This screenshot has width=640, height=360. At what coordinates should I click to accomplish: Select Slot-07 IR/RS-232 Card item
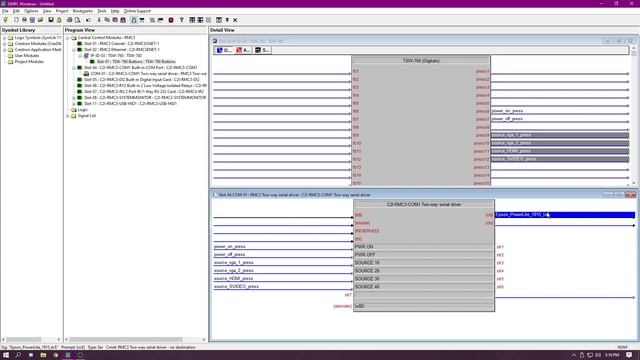tap(144, 91)
